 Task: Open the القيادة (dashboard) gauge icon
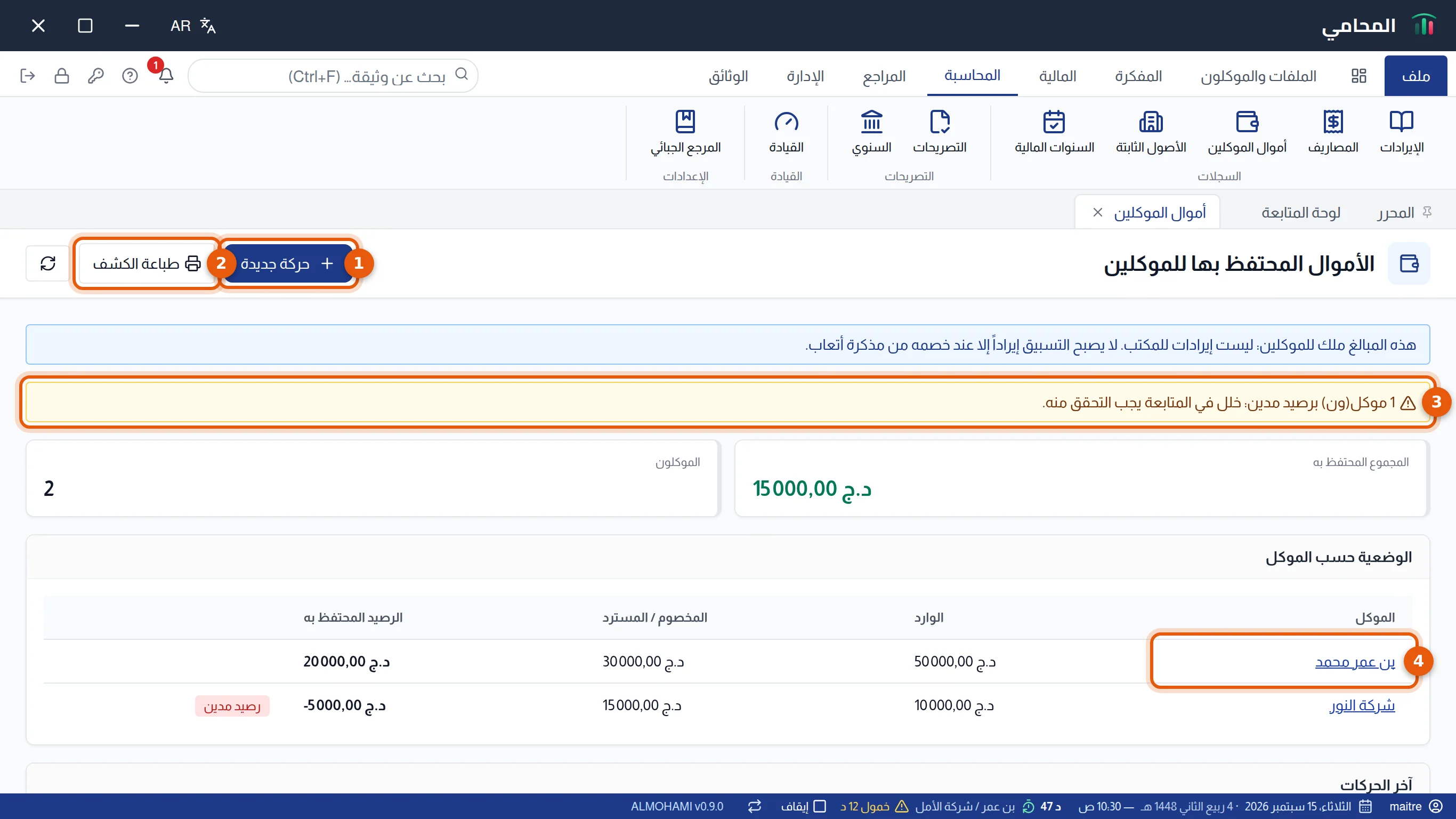[x=786, y=132]
